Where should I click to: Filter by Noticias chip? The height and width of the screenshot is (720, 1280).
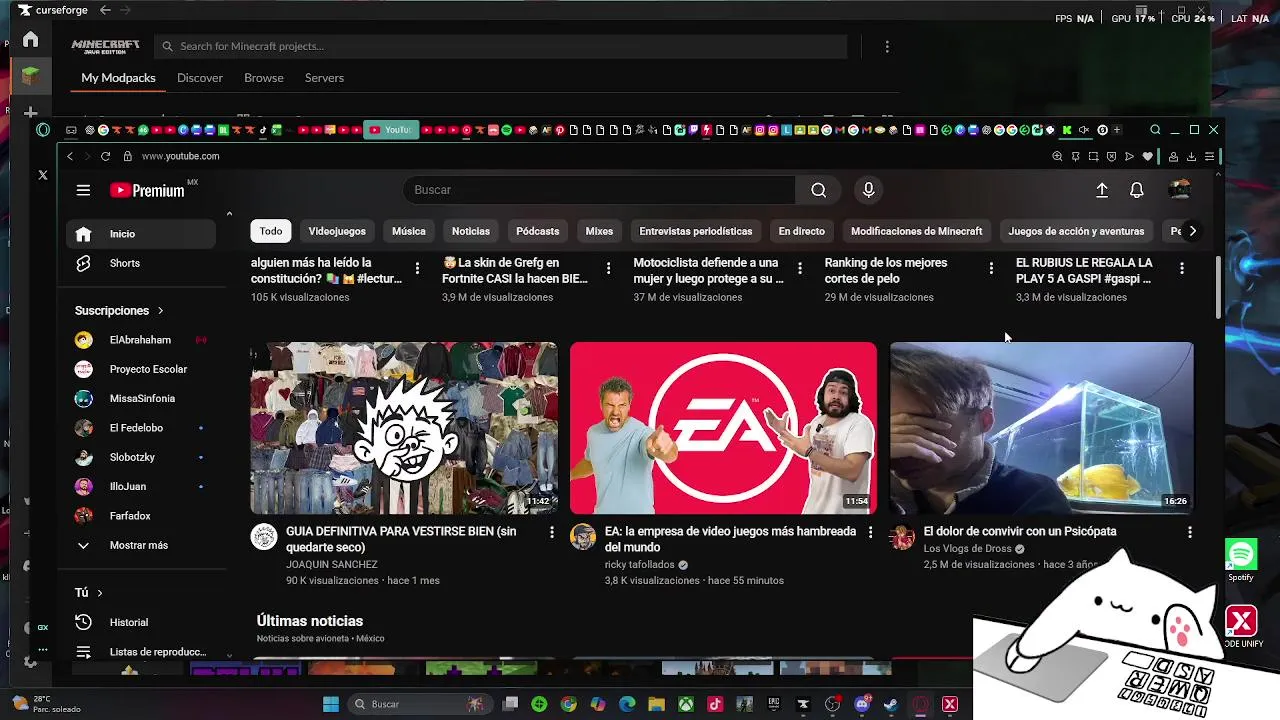point(470,231)
